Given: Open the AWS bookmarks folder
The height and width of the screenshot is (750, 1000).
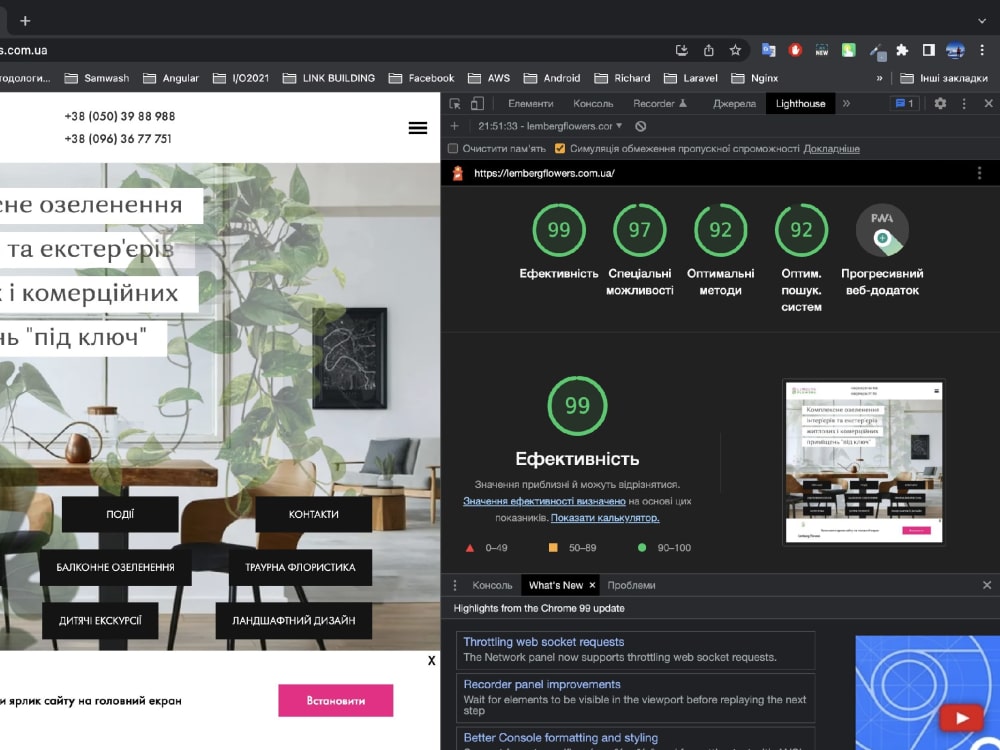Looking at the screenshot, I should pos(489,78).
